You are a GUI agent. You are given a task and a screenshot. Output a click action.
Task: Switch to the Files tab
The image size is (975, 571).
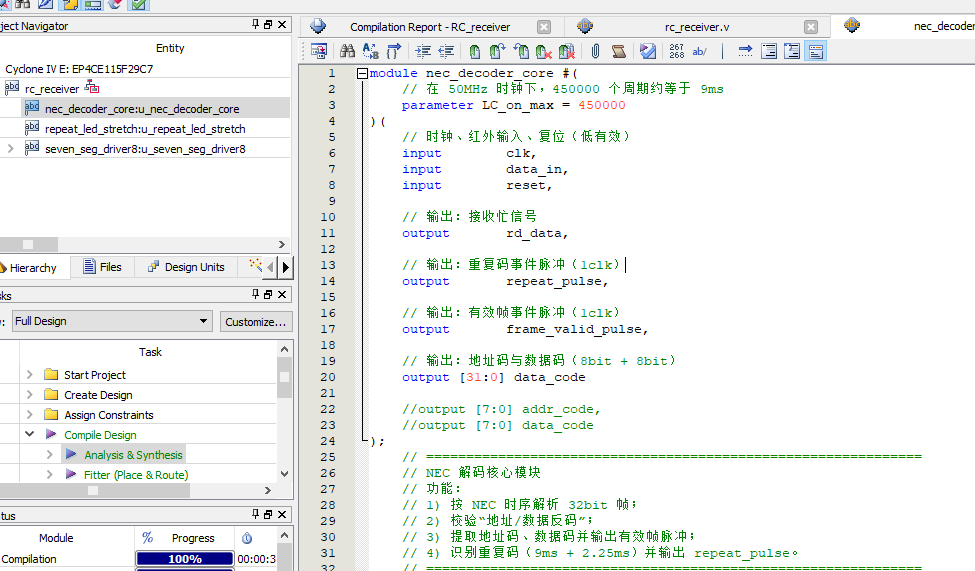103,267
